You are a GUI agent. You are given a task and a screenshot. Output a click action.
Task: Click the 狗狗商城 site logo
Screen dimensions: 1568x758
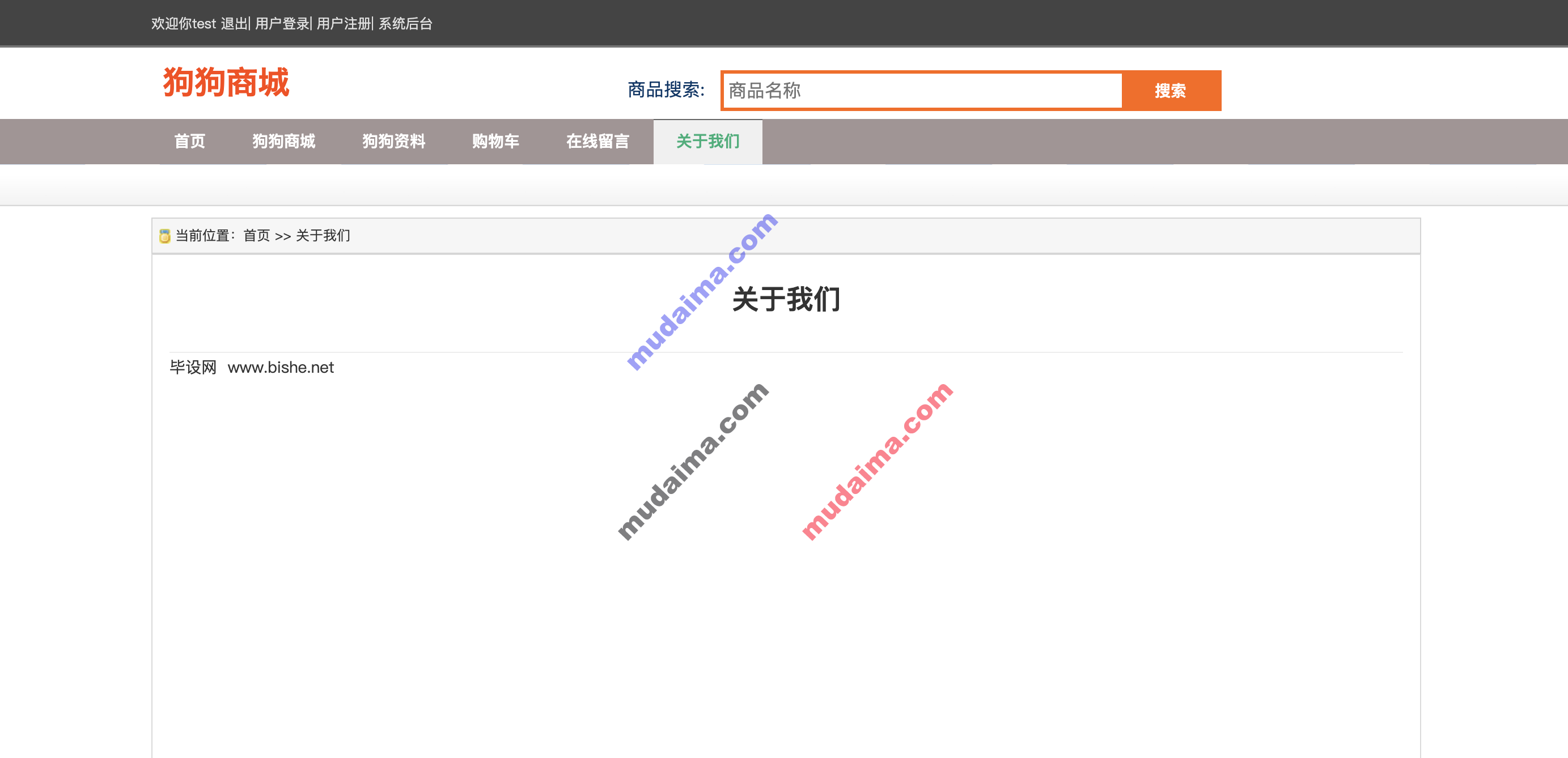226,82
